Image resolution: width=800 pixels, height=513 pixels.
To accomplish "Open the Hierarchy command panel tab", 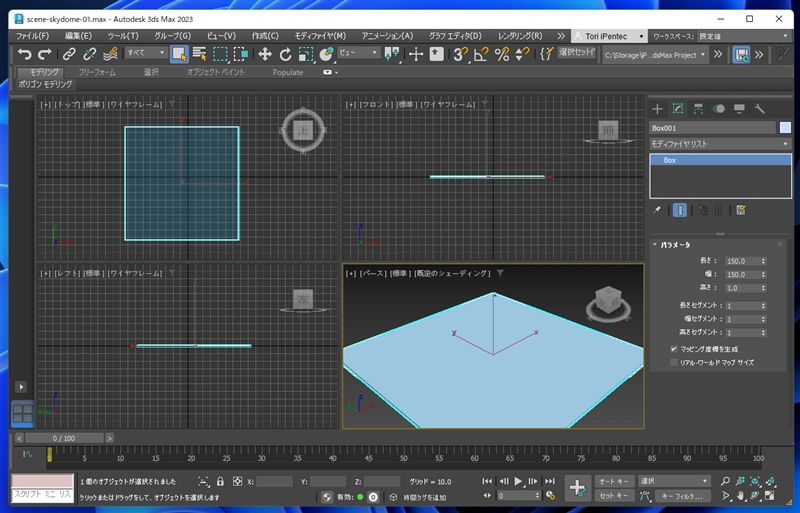I will coord(698,109).
